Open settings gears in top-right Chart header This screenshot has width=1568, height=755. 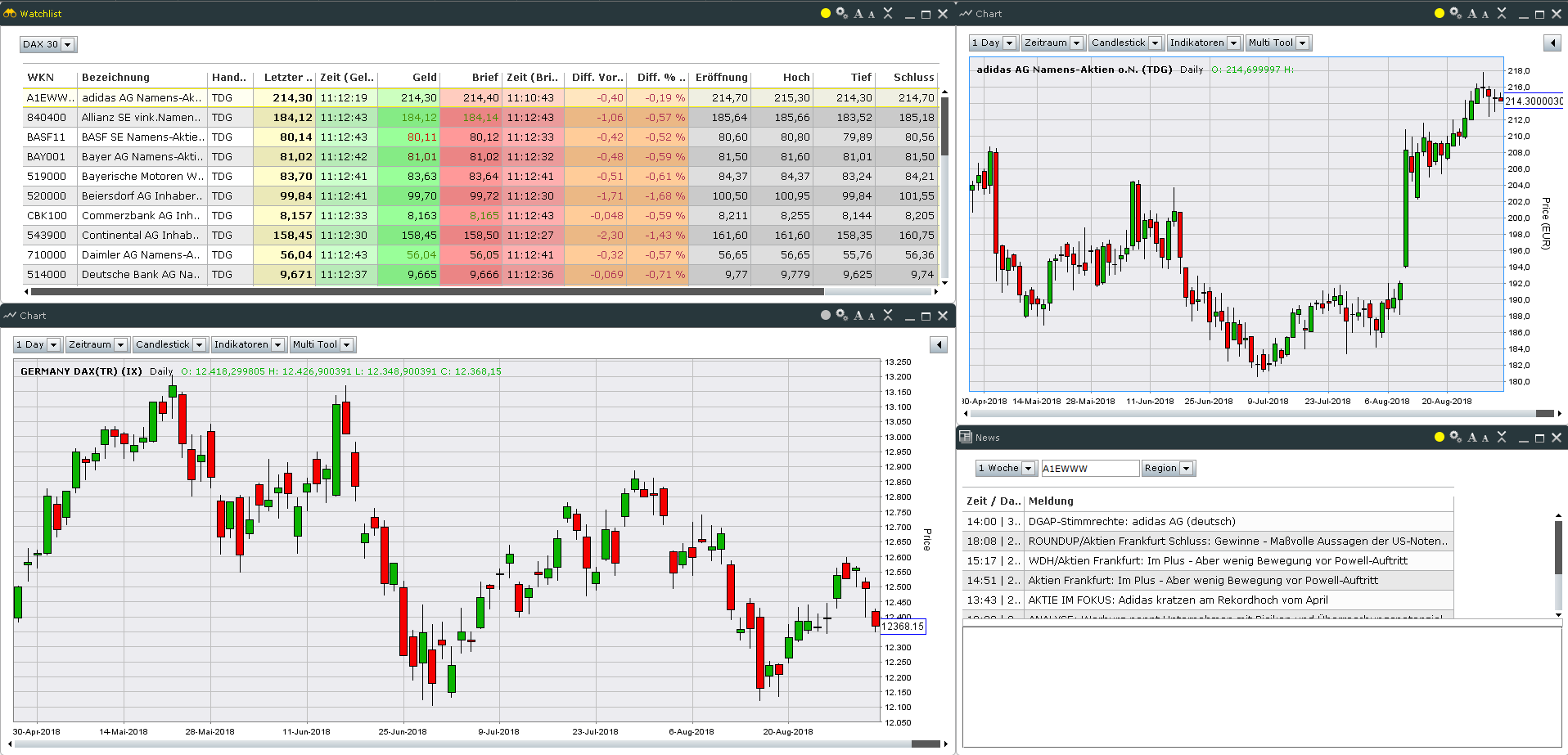1455,13
